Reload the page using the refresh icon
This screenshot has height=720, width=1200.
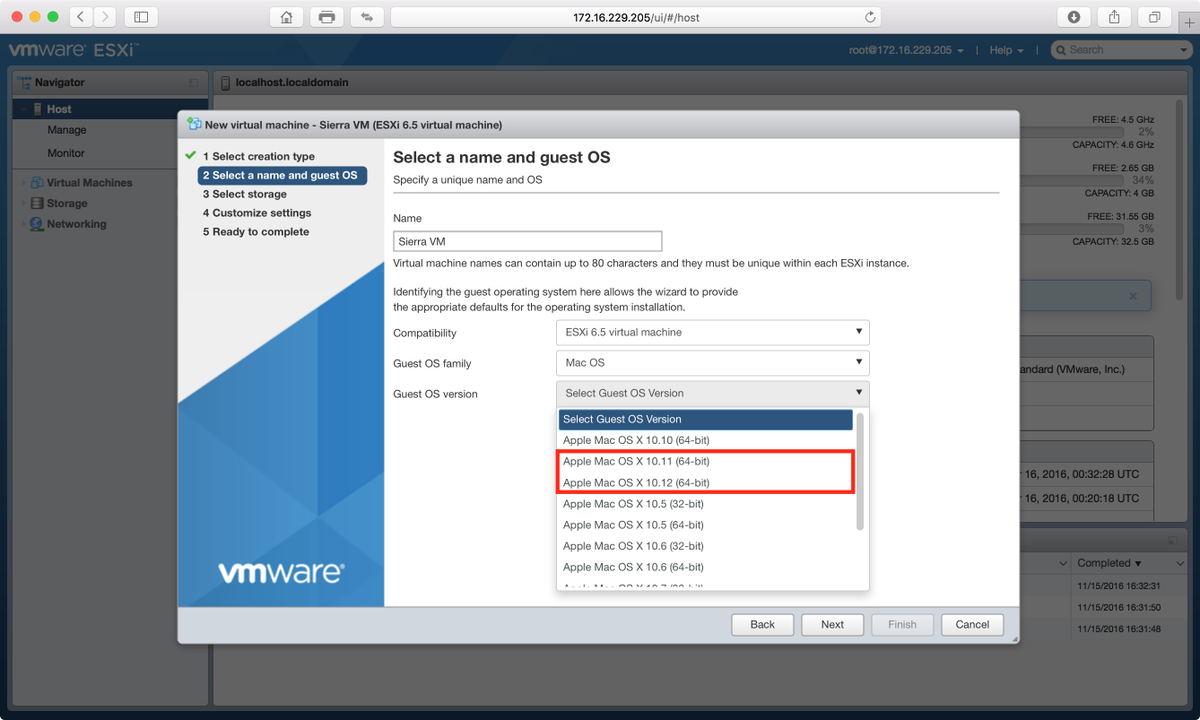point(870,17)
